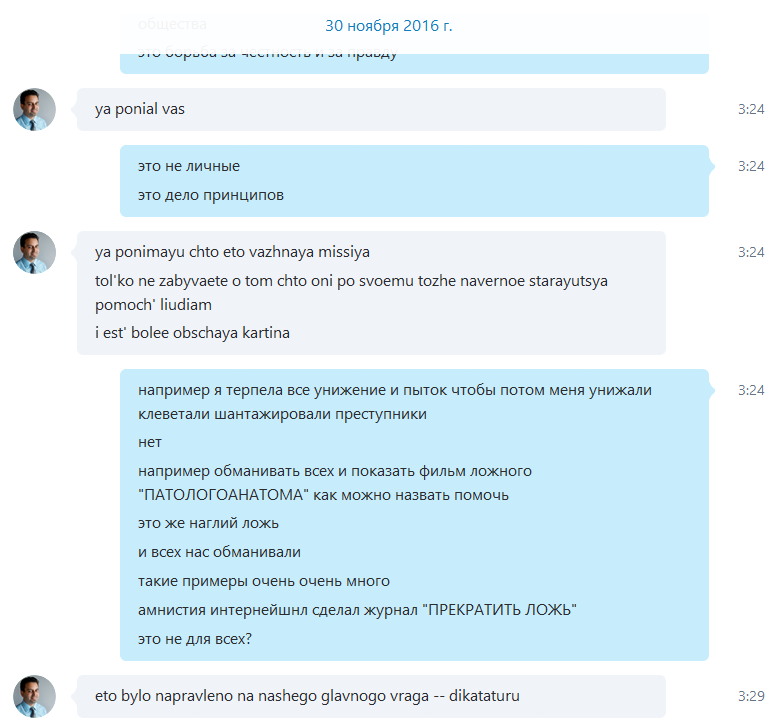Select the message 'ya ponial vas'
This screenshot has width=772, height=727.
(140, 109)
